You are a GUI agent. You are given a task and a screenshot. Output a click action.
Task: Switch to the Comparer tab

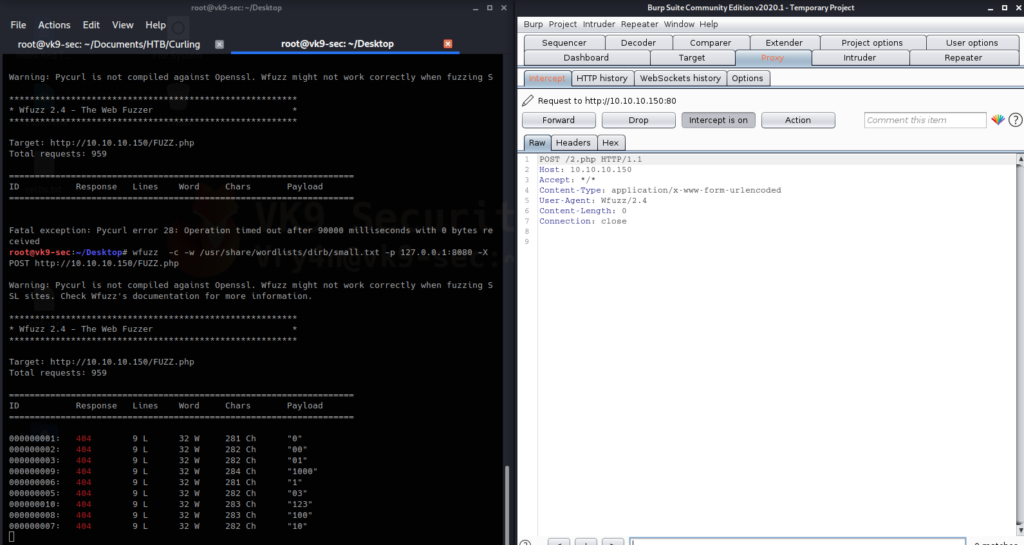tap(711, 42)
